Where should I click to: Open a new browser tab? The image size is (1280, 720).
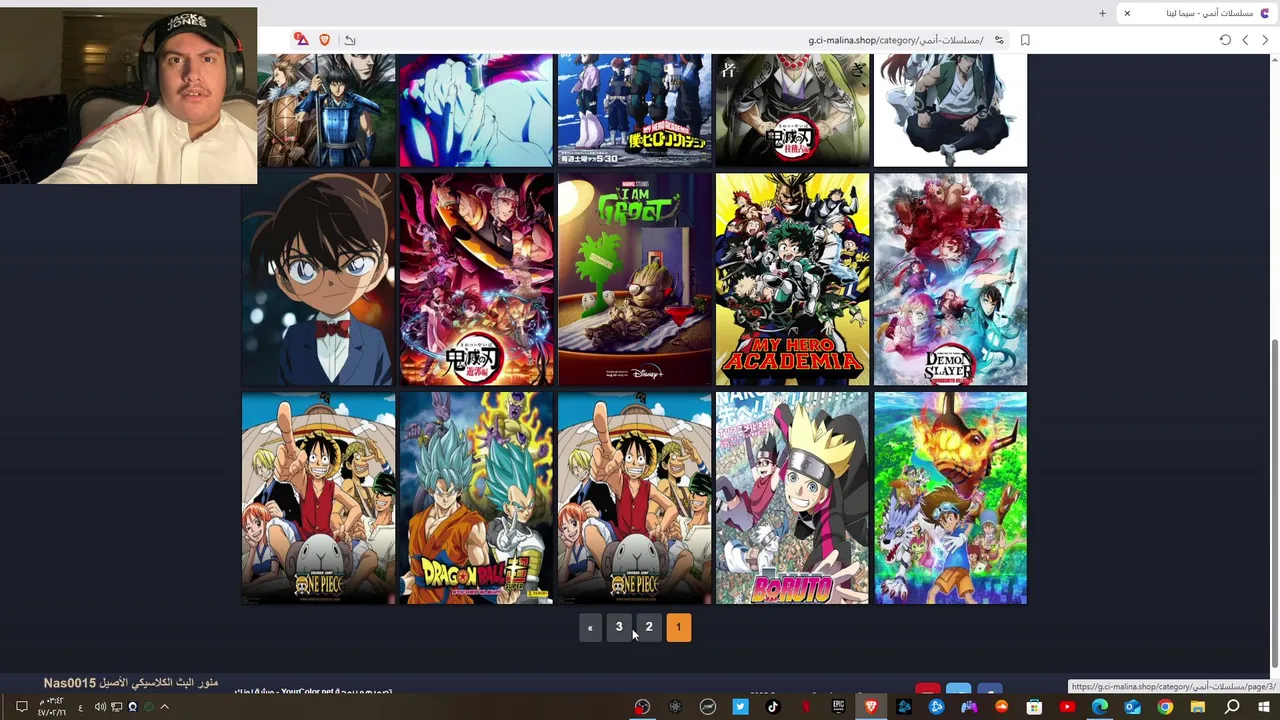tap(1102, 13)
